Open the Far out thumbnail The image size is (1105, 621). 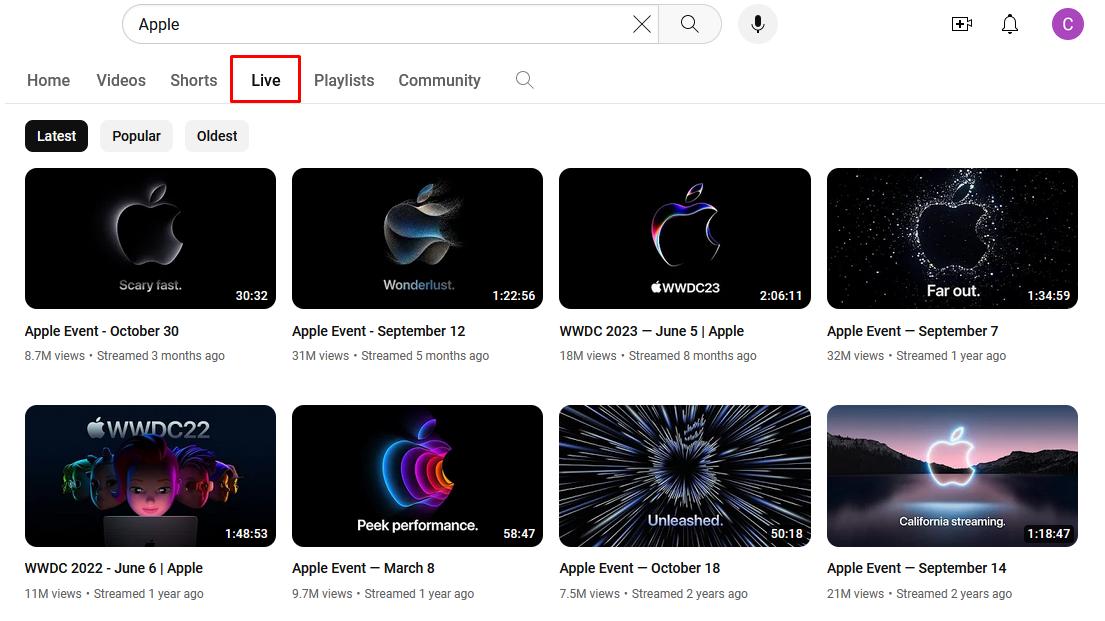952,238
